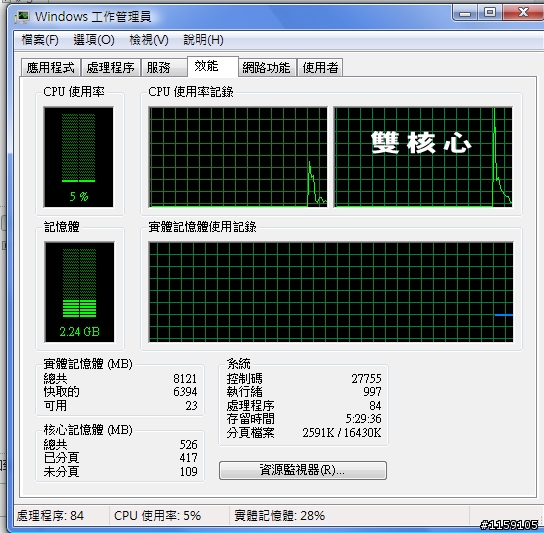Viewport: 544px width, 533px height.
Task: Maximize the Task Manager window
Action: click(x=490, y=13)
